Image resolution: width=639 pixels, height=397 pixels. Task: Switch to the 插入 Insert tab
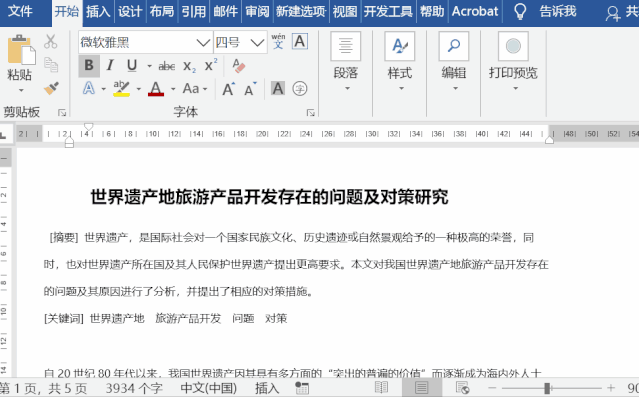pos(98,11)
